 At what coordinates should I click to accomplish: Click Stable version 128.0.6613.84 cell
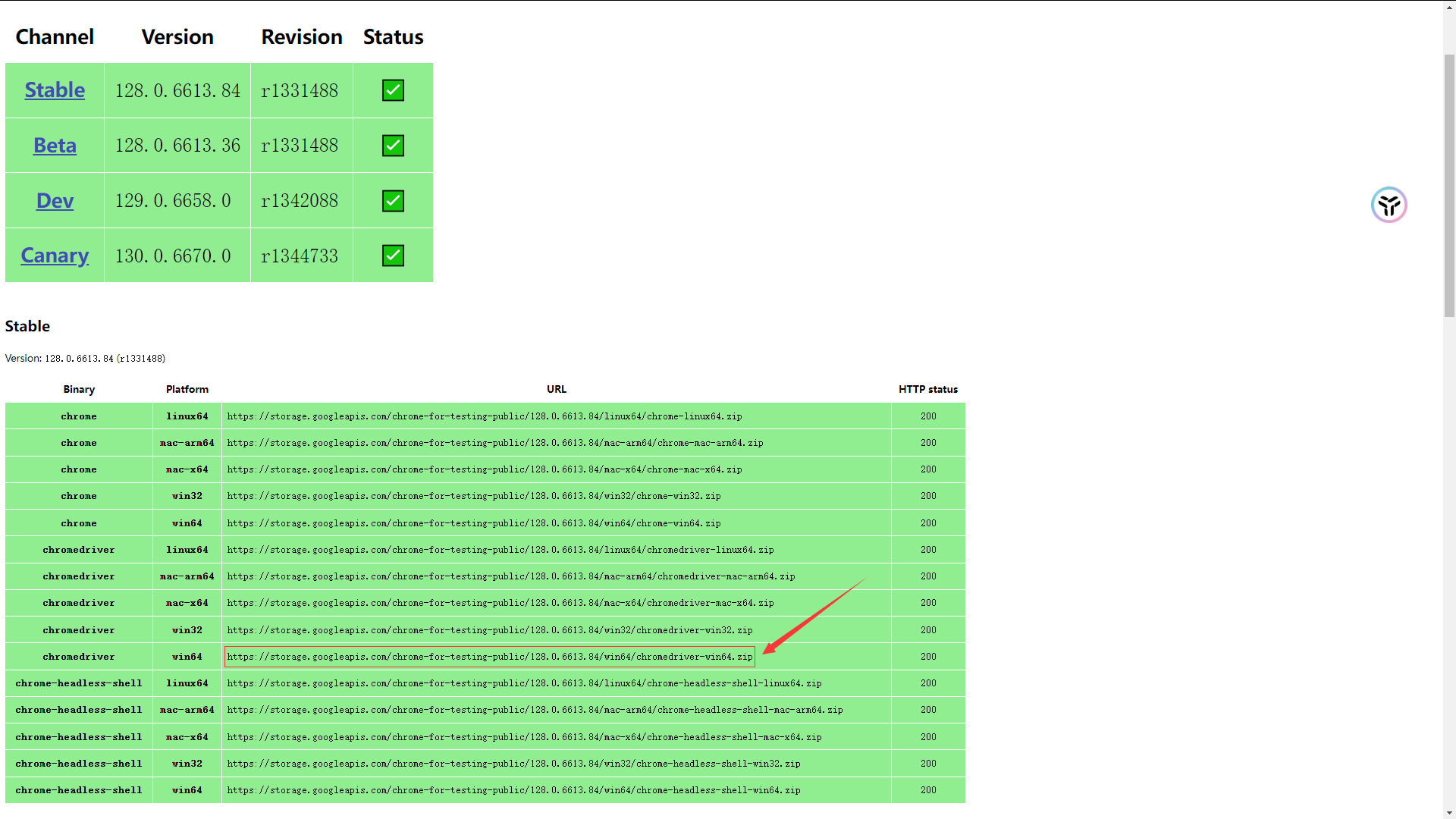[x=177, y=90]
